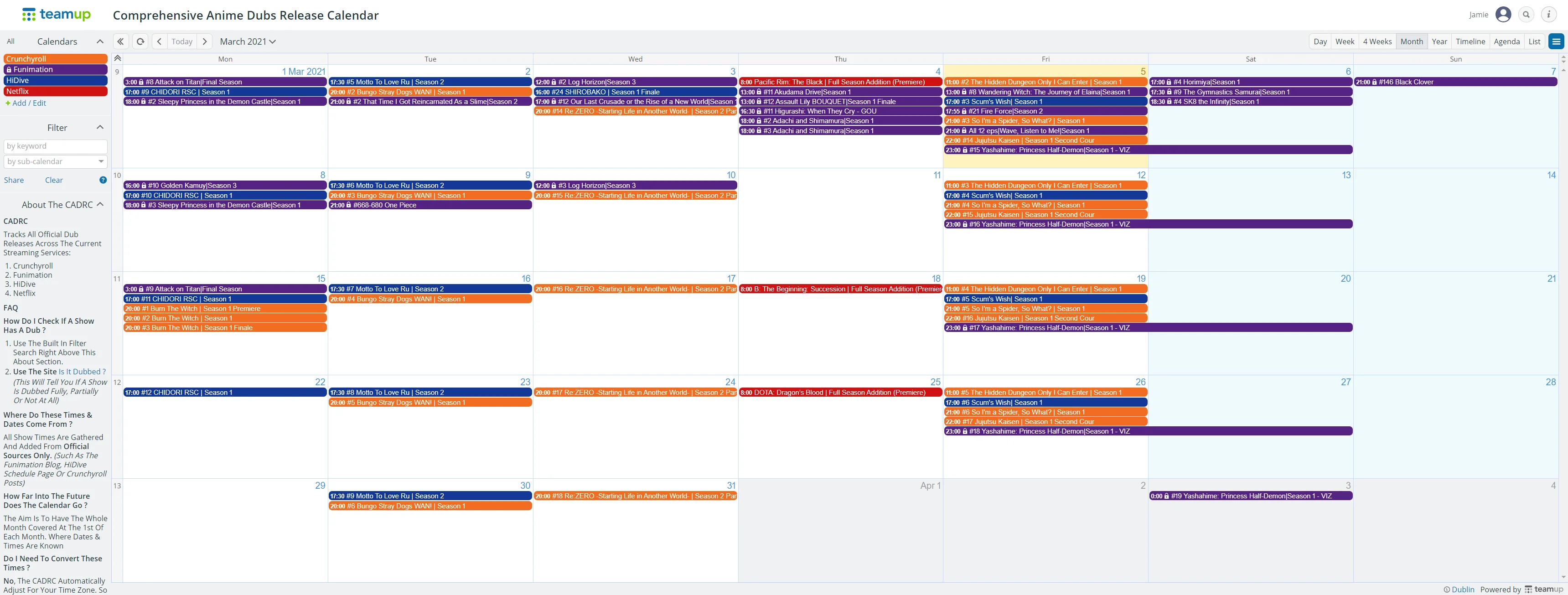Open the Is It Dubbed link
Image resolution: width=1568 pixels, height=595 pixels.
point(82,371)
